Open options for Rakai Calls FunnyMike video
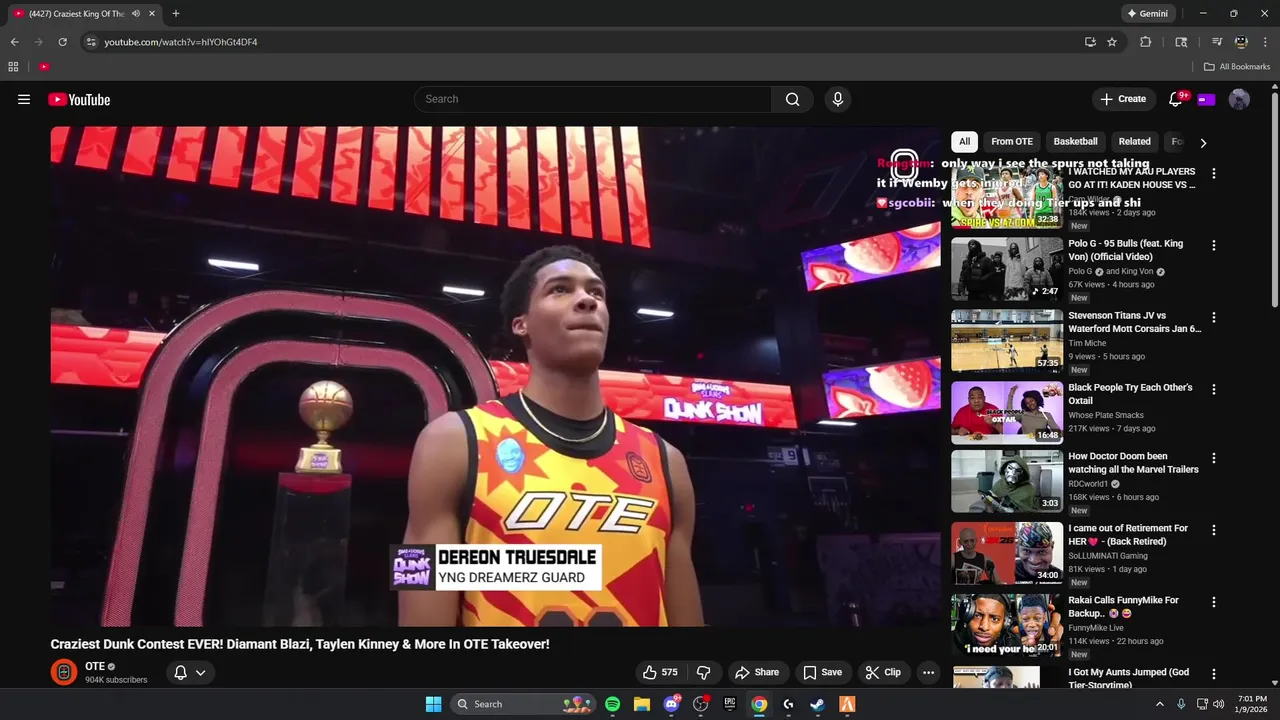The width and height of the screenshot is (1280, 720). (1214, 602)
